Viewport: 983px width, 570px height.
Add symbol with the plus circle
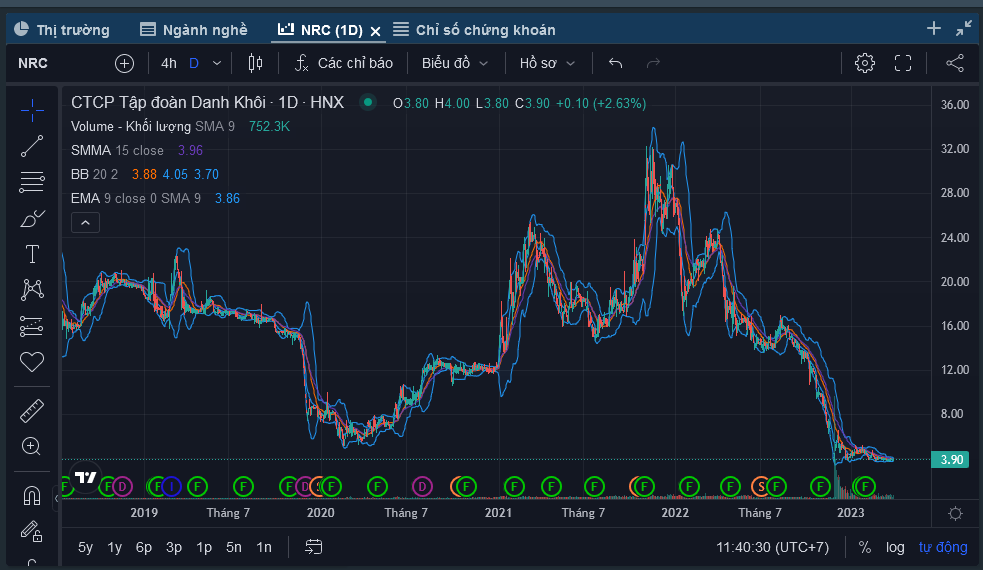click(x=124, y=63)
